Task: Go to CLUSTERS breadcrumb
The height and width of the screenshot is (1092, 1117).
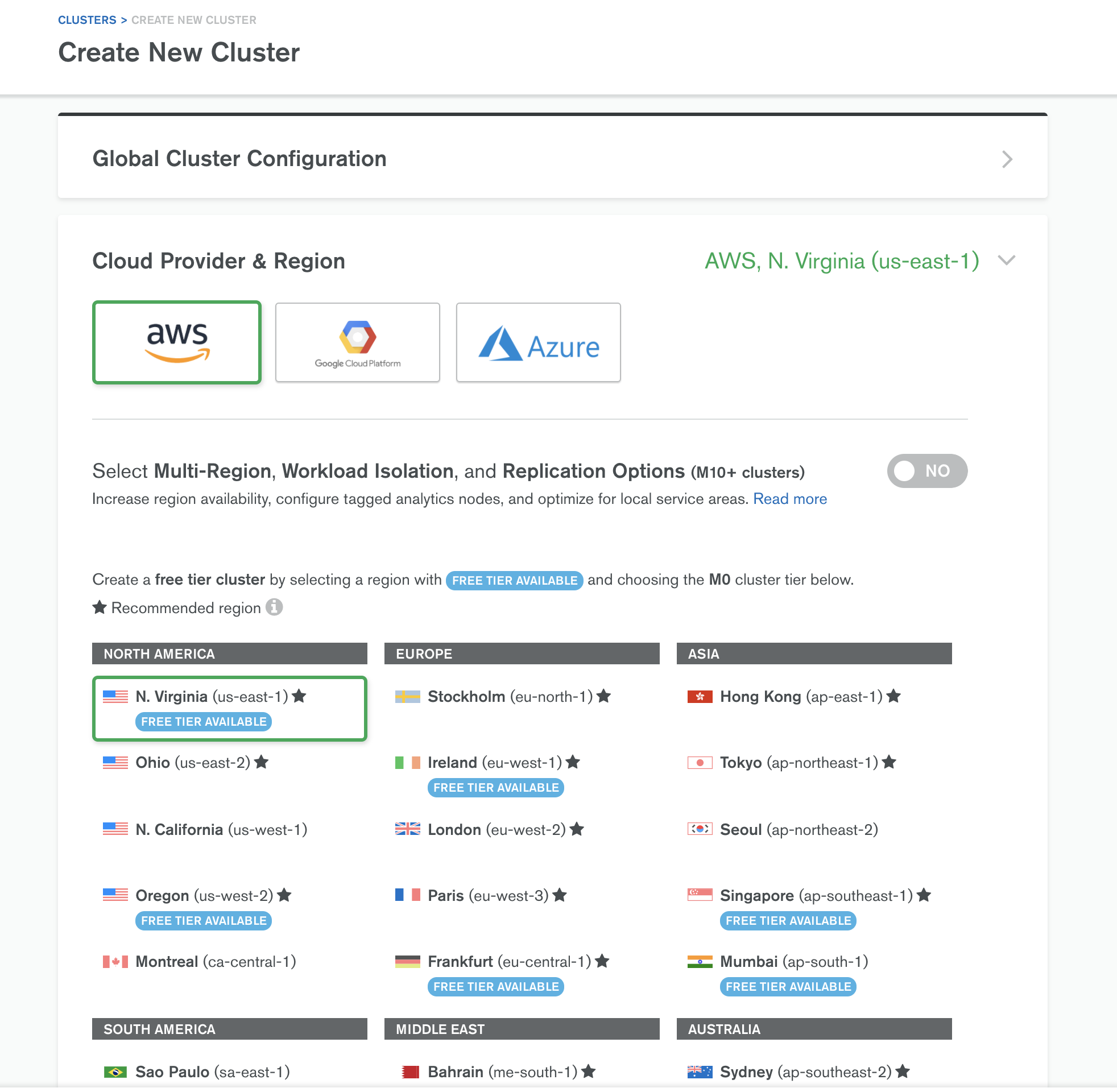Action: [87, 20]
